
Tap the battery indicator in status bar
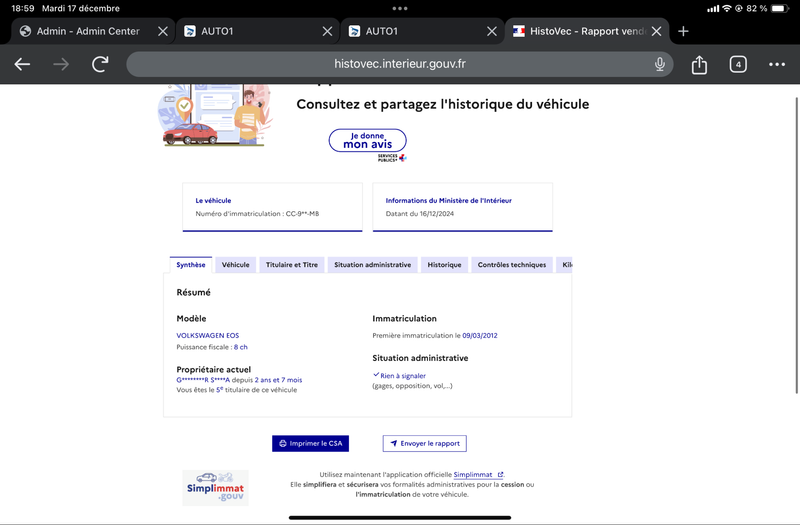pyautogui.click(x=780, y=8)
